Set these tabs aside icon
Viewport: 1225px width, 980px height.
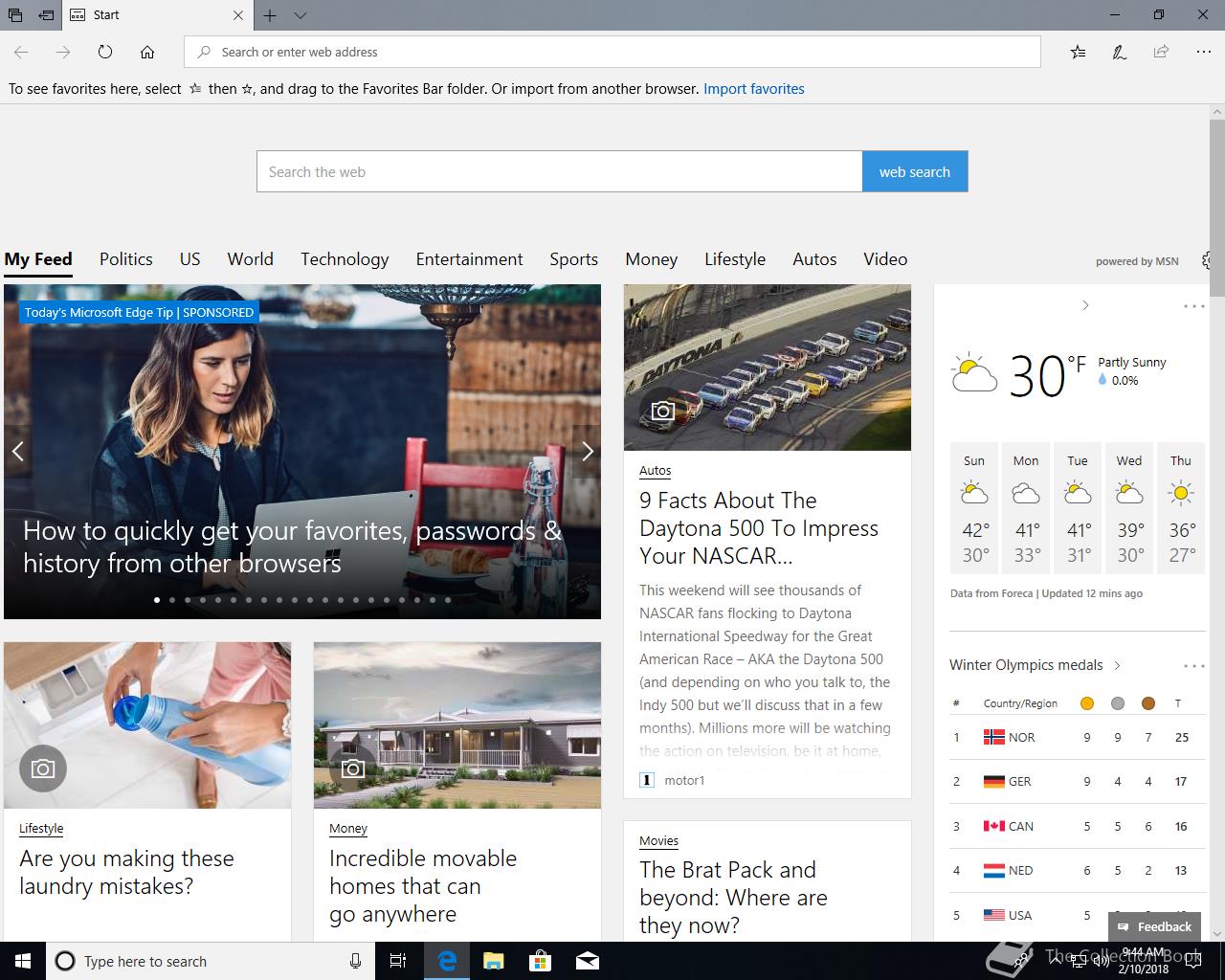pyautogui.click(x=46, y=15)
